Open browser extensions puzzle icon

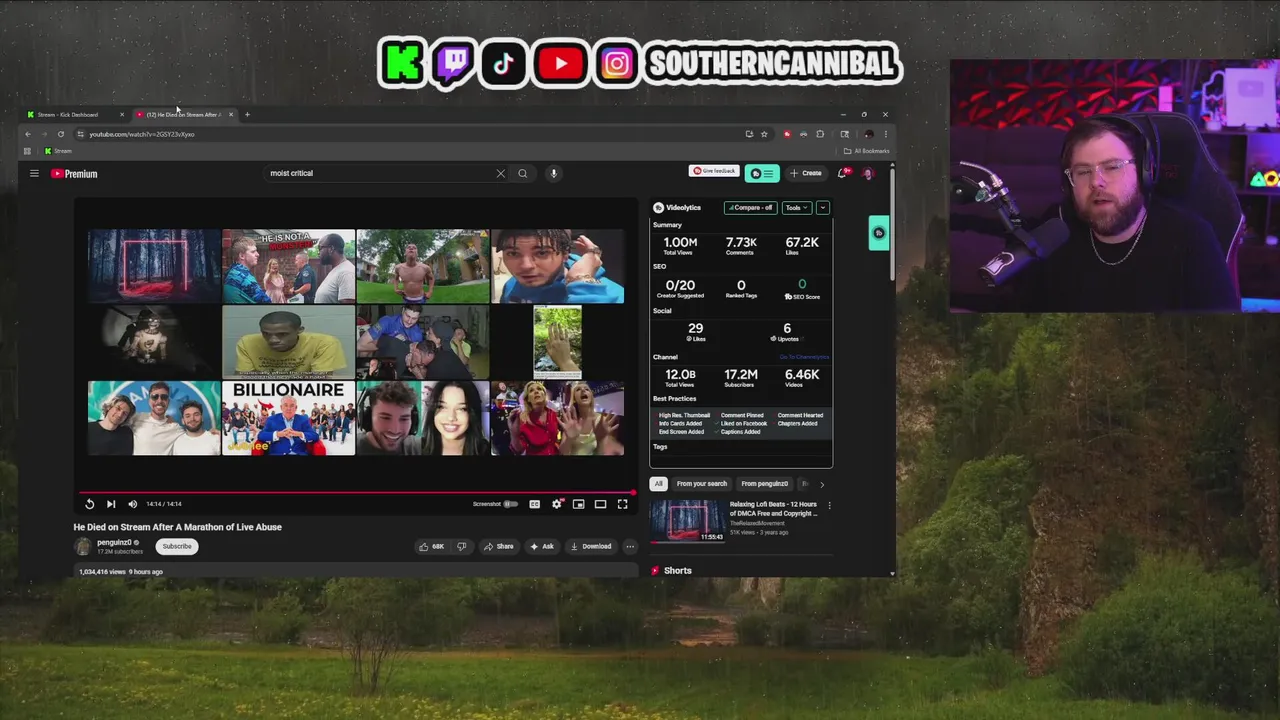tap(820, 134)
